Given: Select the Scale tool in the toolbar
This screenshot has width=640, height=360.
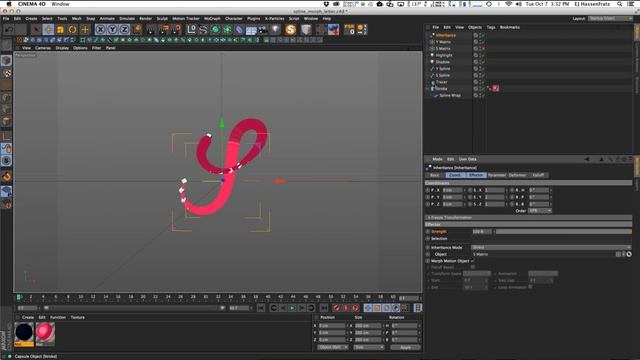Looking at the screenshot, I should (60, 29).
